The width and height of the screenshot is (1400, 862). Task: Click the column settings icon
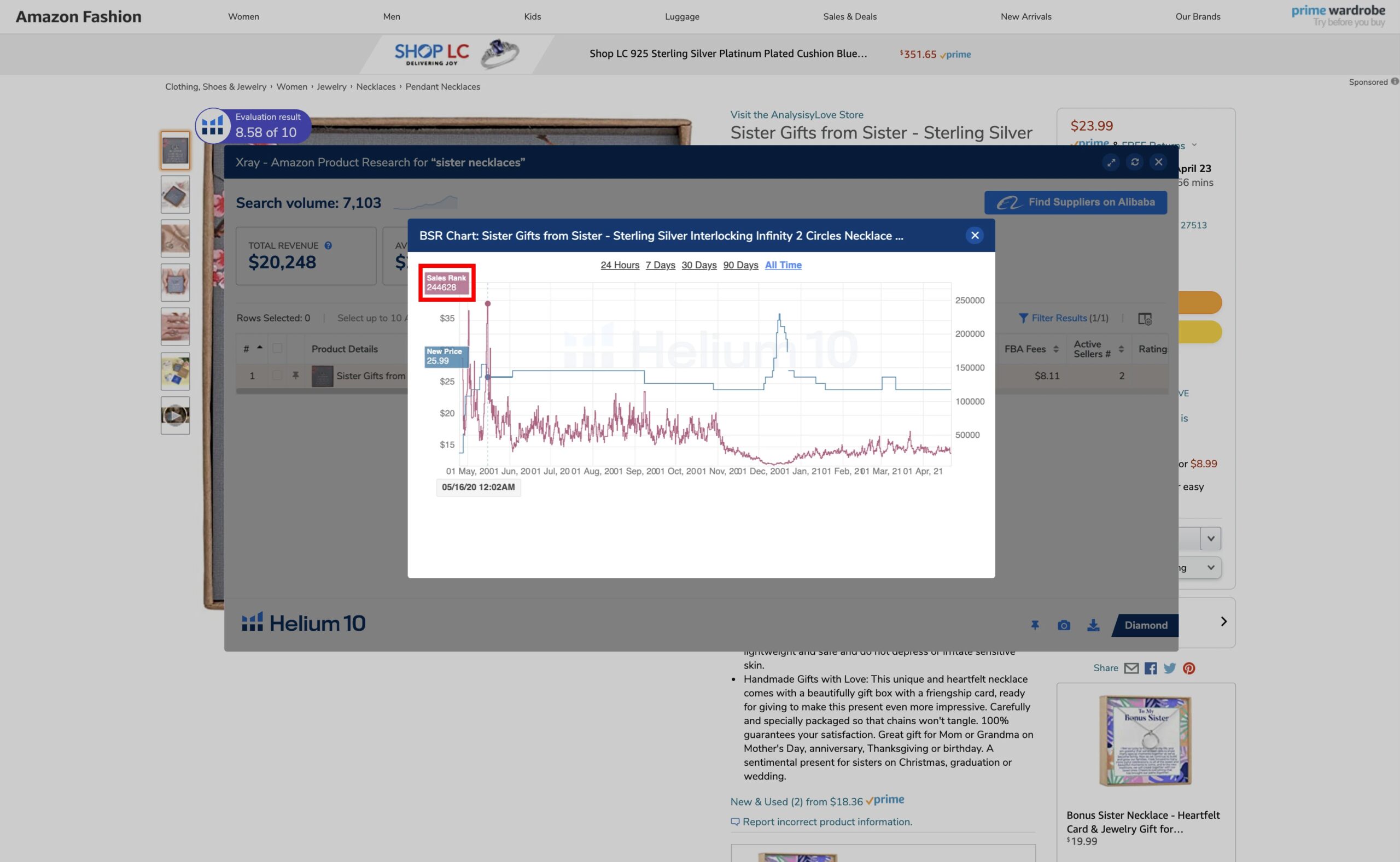(x=1145, y=319)
